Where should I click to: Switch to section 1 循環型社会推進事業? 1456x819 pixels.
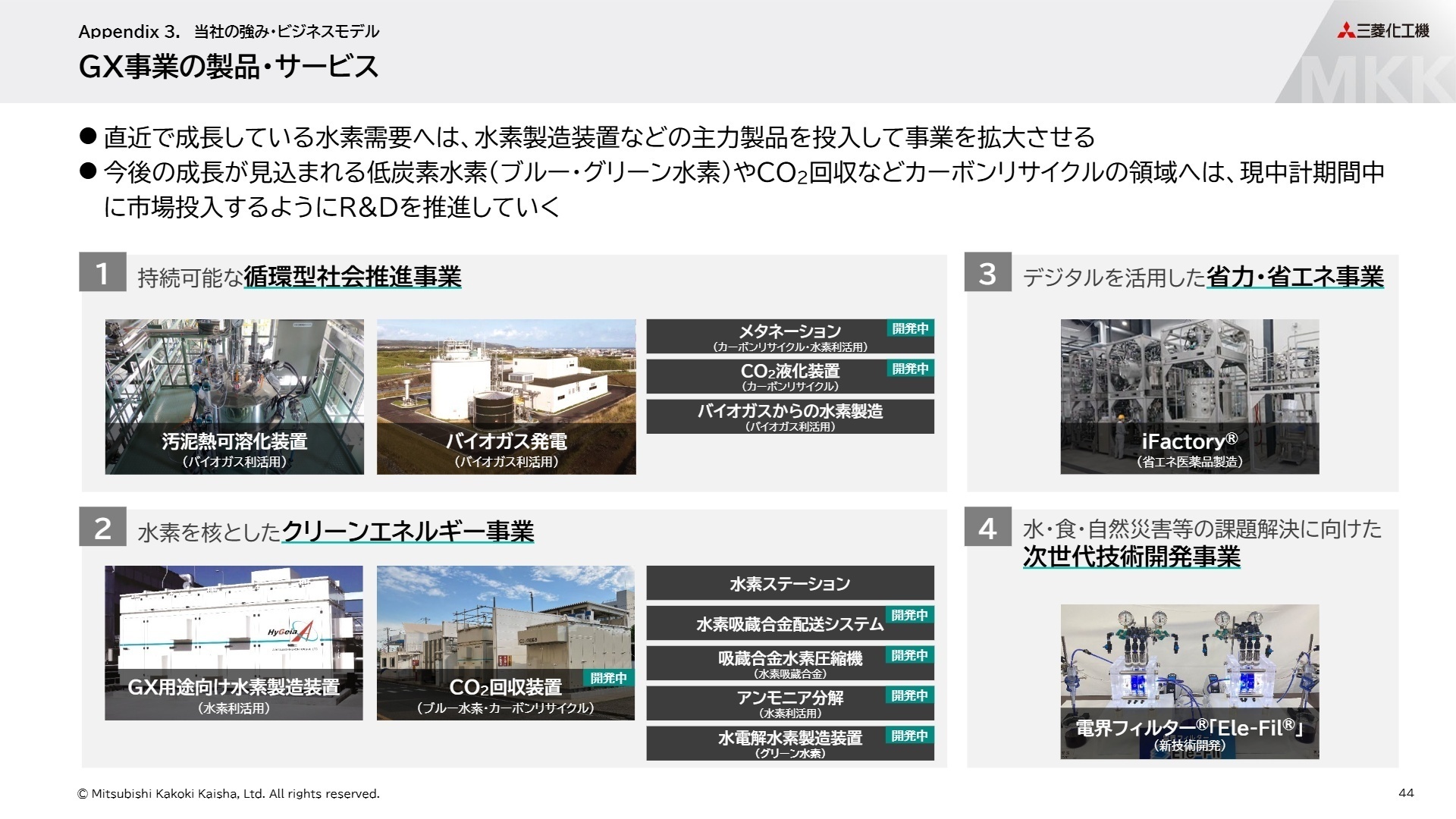(x=352, y=275)
